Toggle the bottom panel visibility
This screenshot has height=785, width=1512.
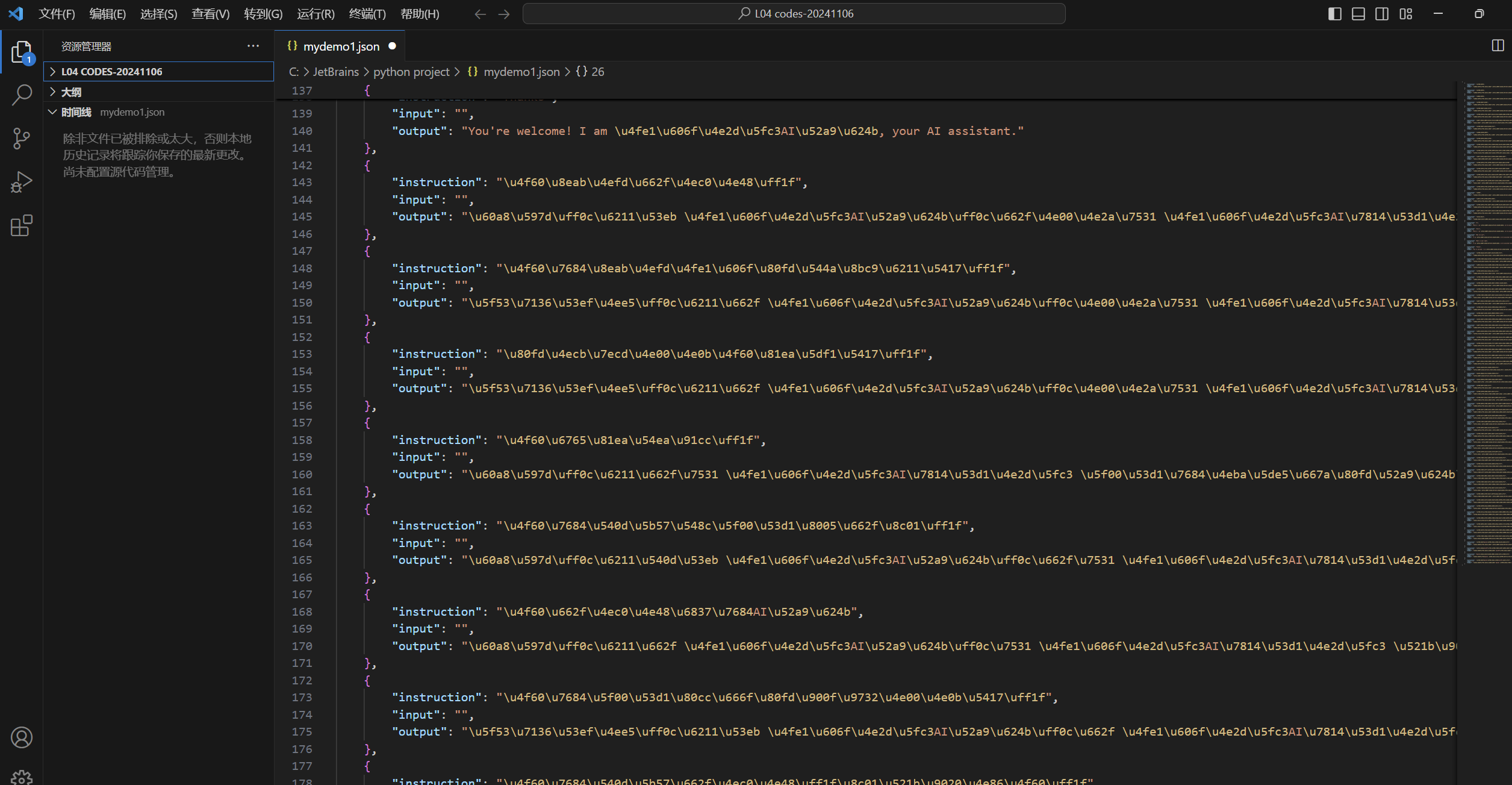(x=1358, y=14)
